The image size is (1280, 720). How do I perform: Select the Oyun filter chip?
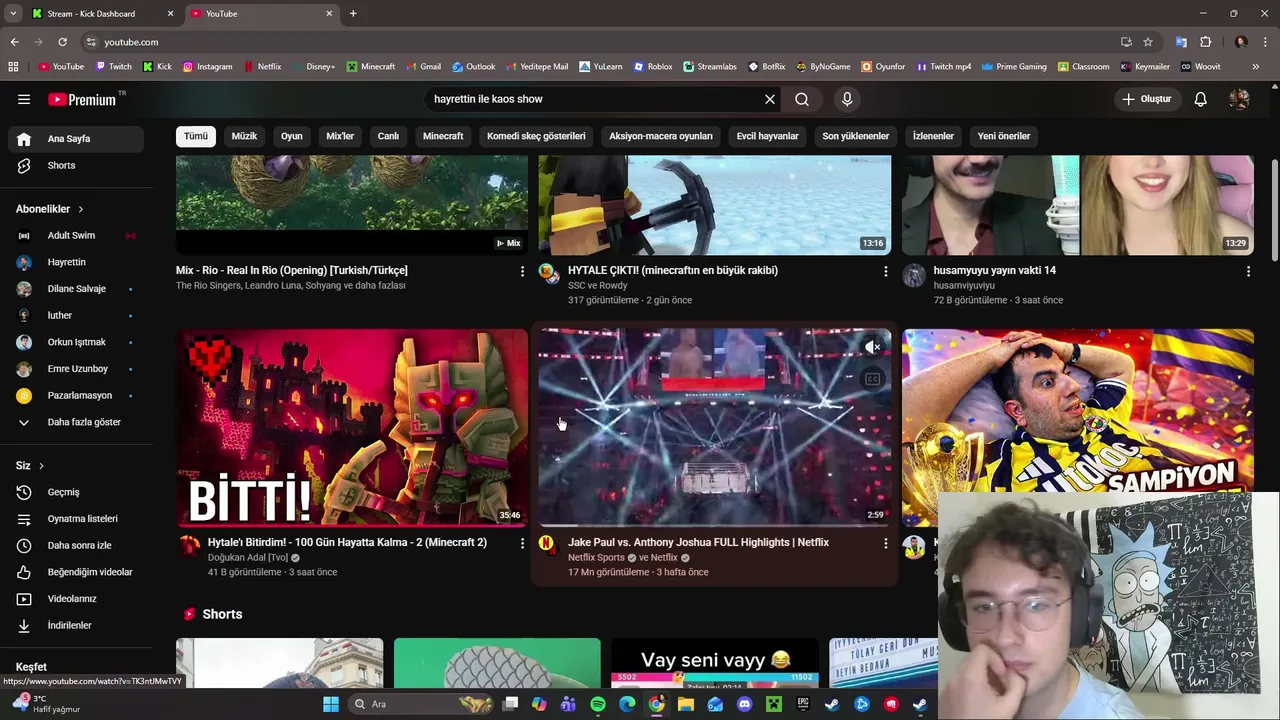pos(292,136)
